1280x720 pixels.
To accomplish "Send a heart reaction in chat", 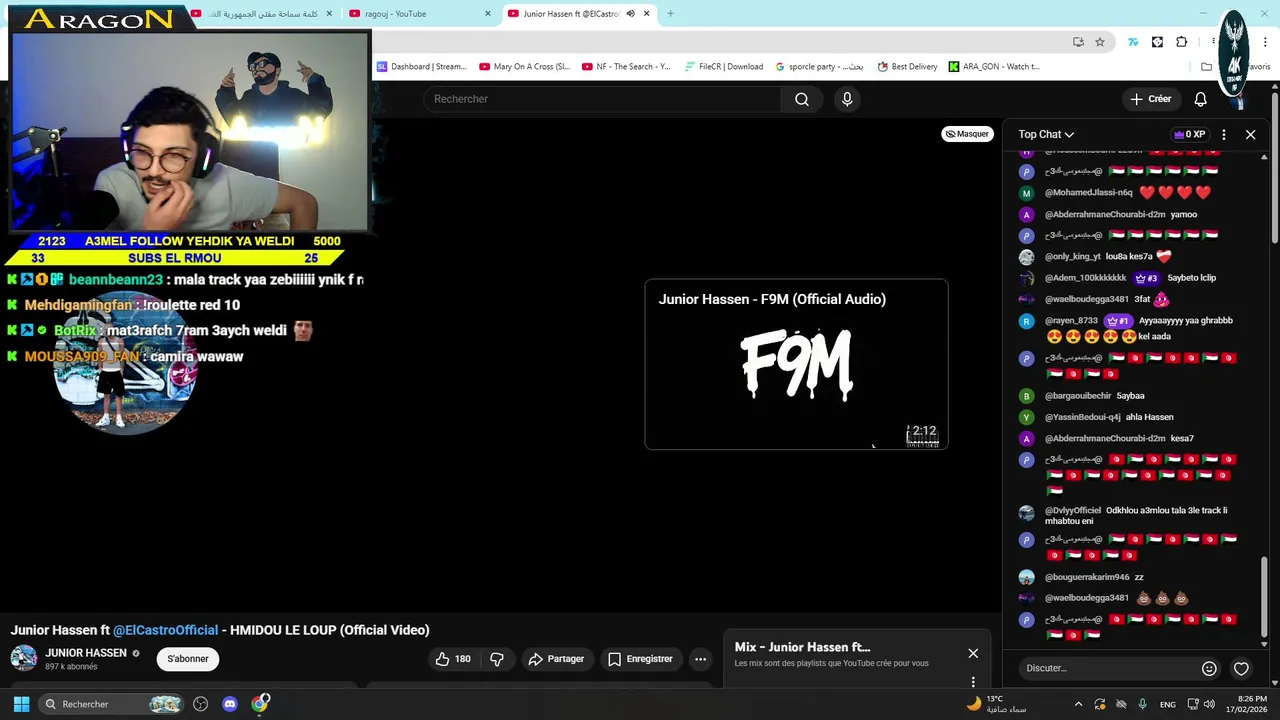I will pos(1241,668).
